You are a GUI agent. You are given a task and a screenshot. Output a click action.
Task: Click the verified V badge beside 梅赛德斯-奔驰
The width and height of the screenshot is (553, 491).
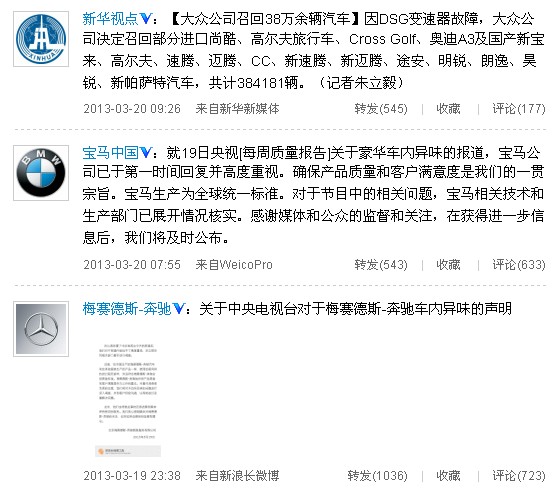(179, 309)
